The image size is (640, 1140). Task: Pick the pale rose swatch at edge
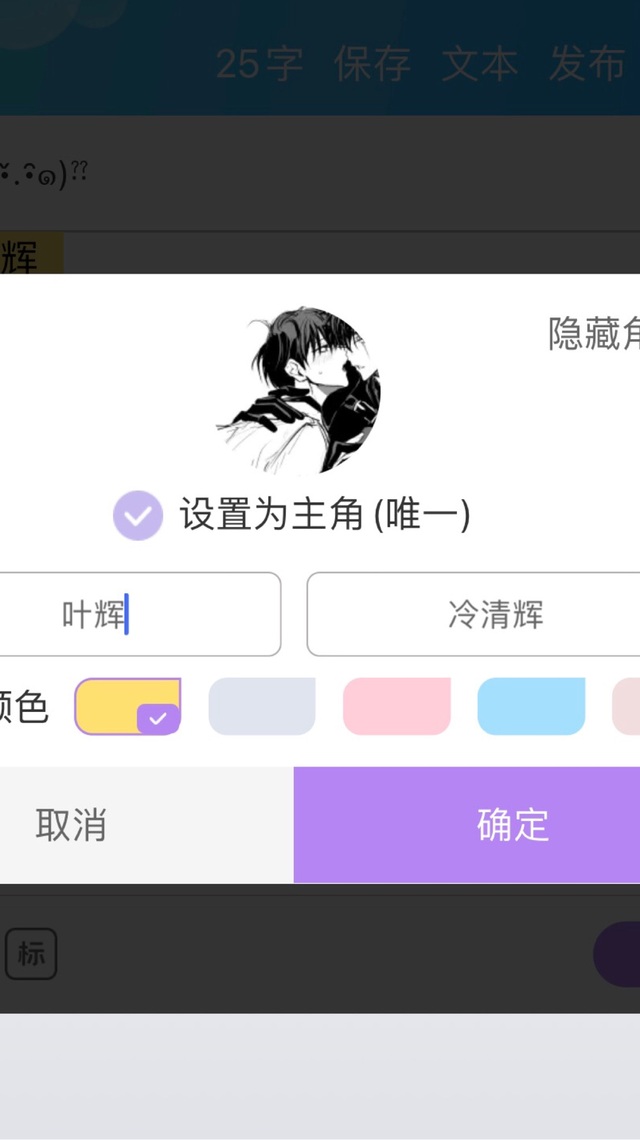[x=626, y=707]
